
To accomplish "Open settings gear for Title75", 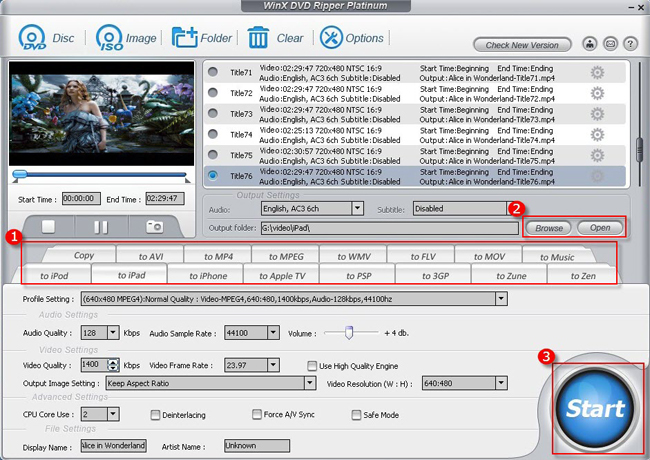I will pyautogui.click(x=597, y=155).
